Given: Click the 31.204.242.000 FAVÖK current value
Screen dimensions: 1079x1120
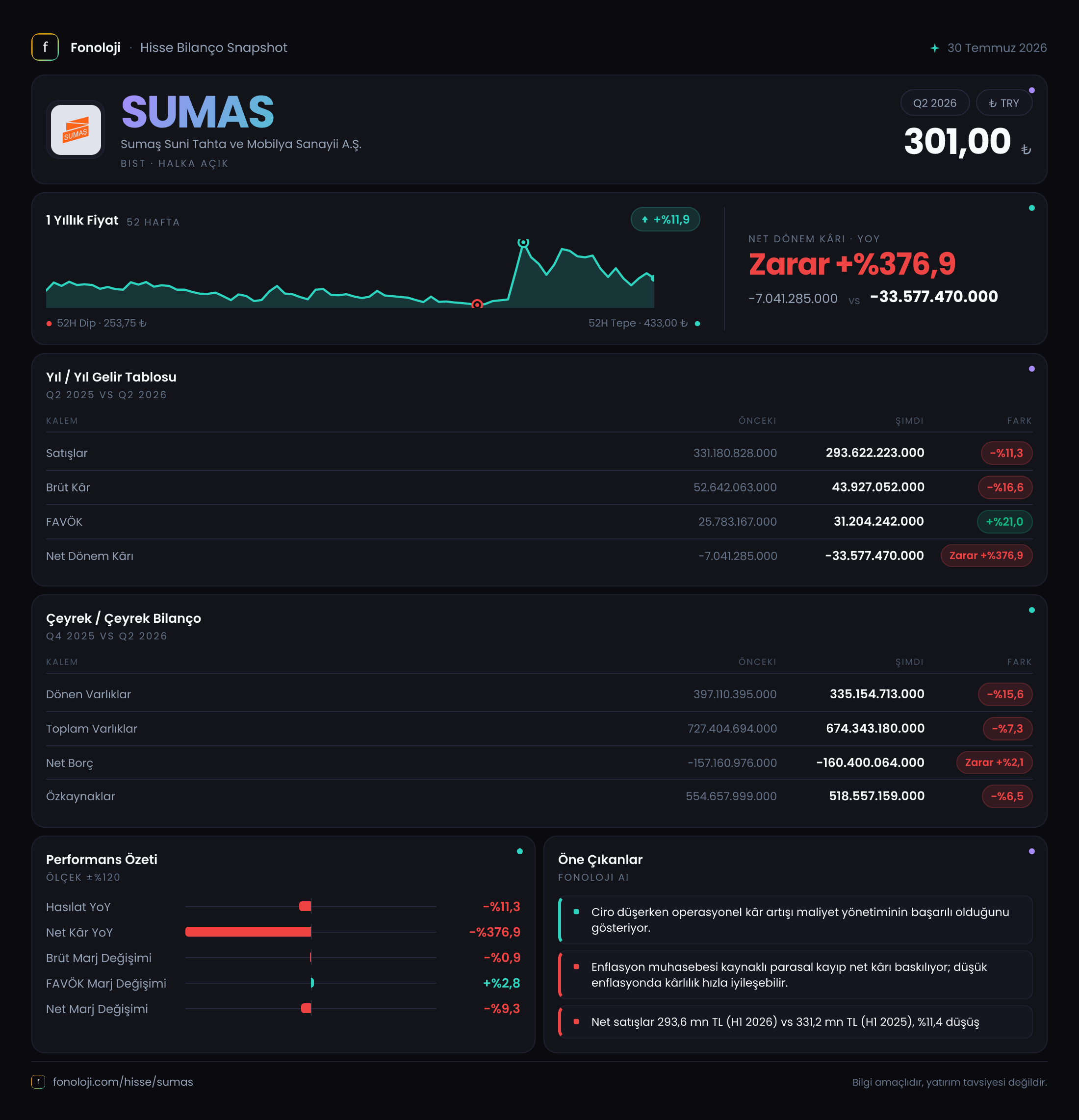Looking at the screenshot, I should [878, 521].
